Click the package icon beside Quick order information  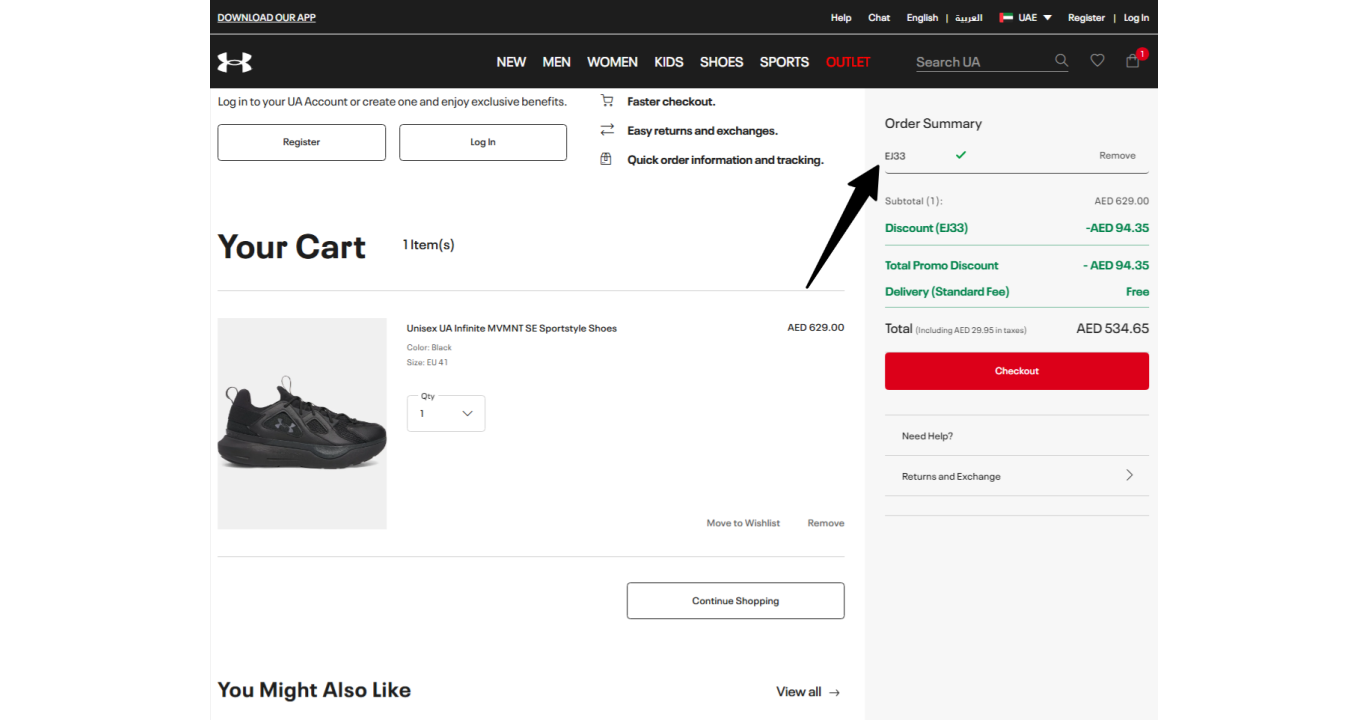click(x=606, y=159)
